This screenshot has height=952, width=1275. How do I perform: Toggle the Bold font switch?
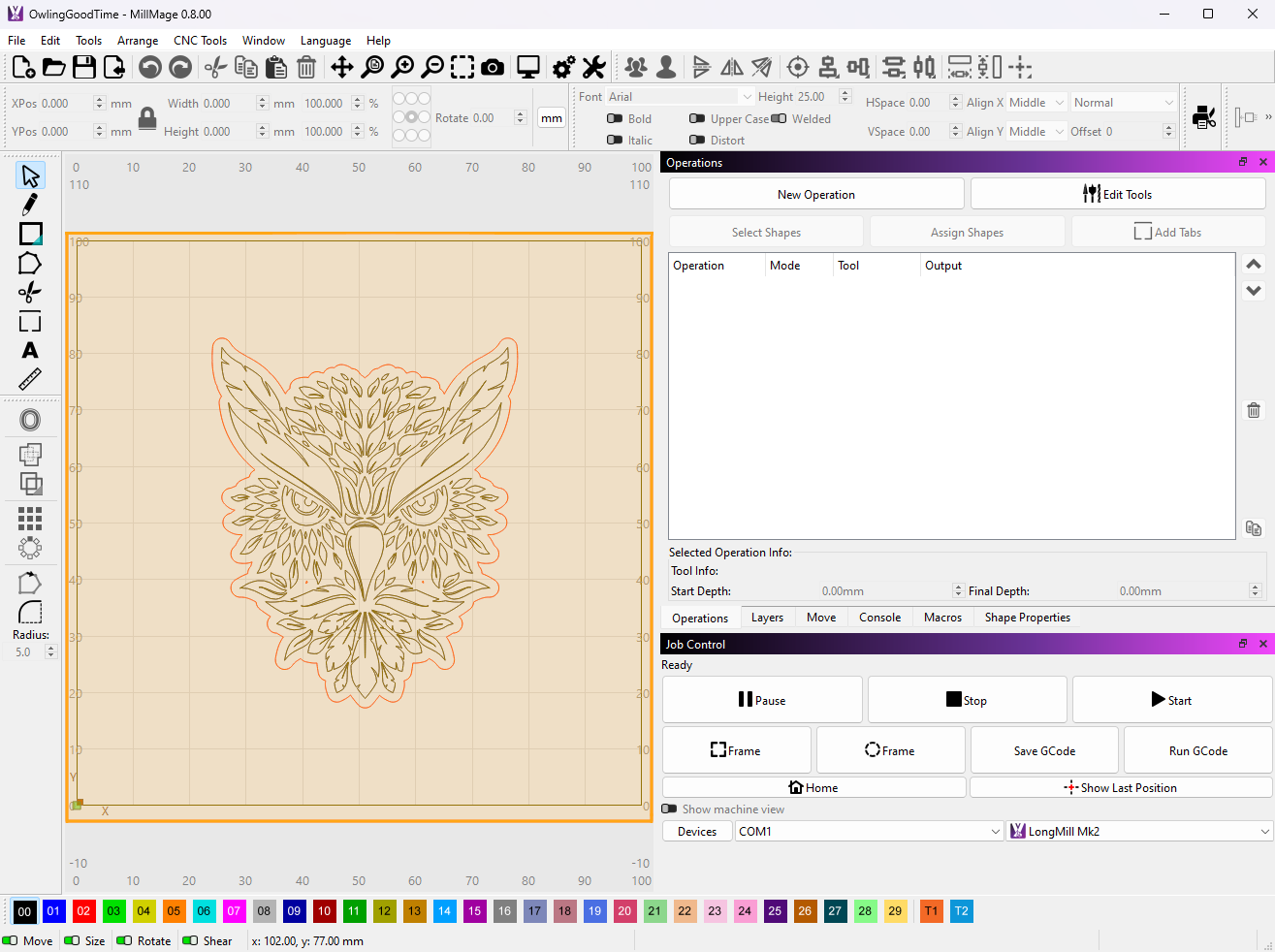615,119
